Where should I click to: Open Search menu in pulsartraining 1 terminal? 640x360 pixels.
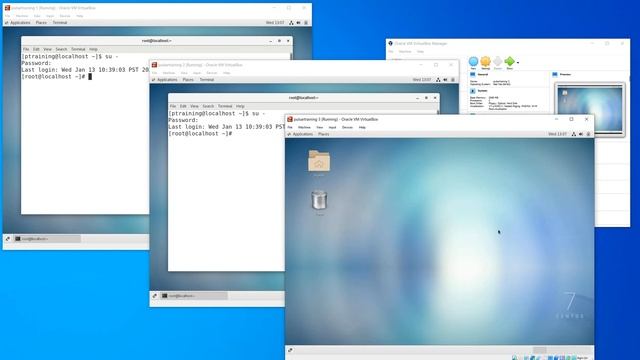click(x=61, y=49)
